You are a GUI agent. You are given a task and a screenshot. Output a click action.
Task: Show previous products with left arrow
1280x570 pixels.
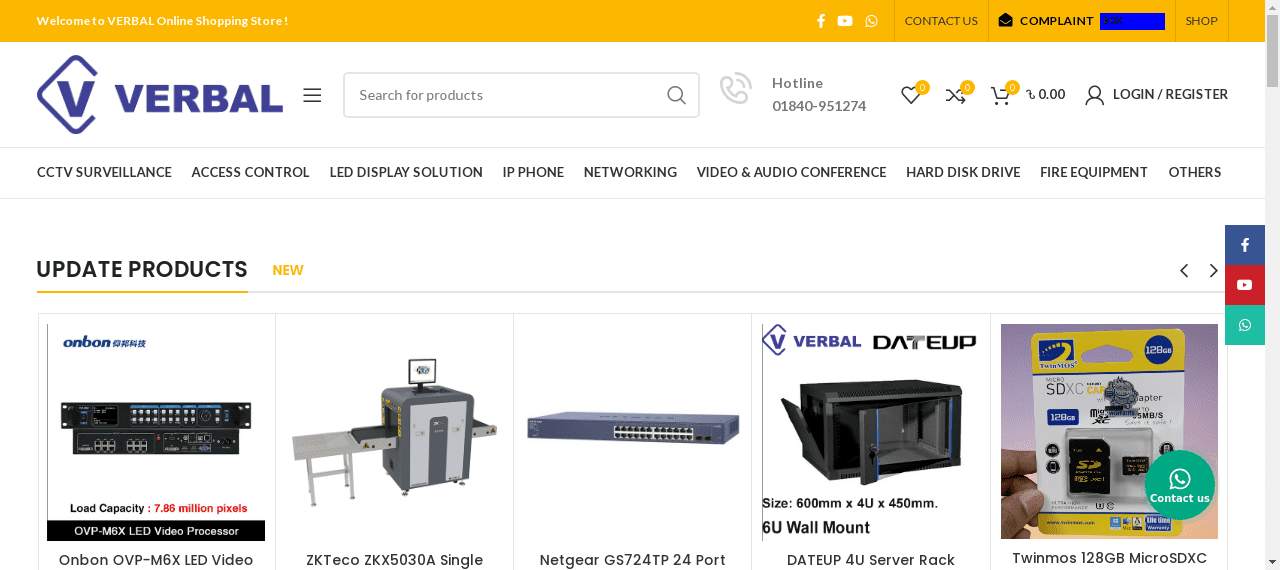(x=1184, y=271)
